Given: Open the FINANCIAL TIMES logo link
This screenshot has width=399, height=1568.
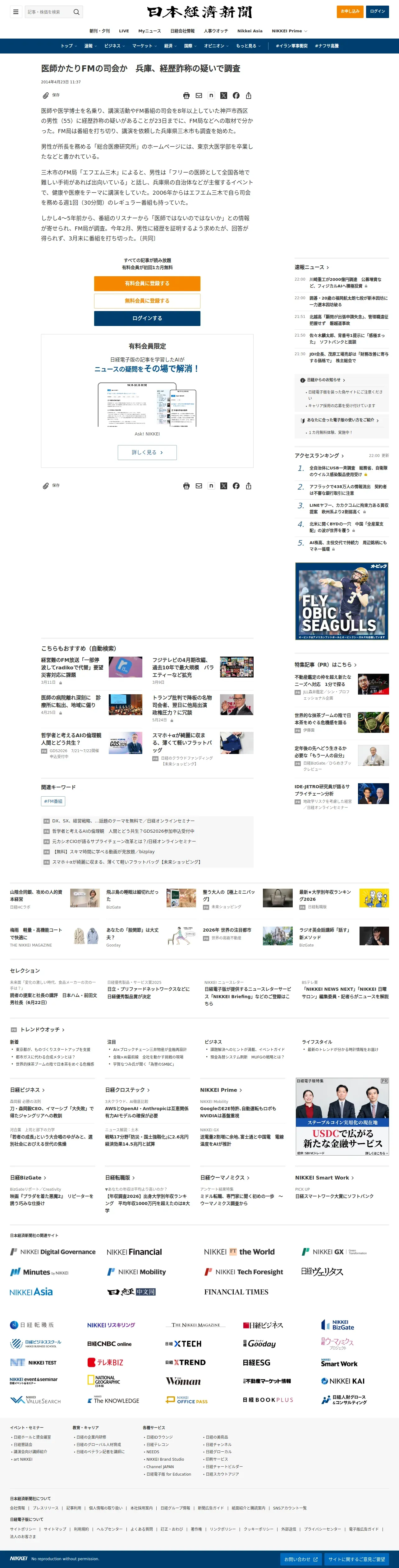Looking at the screenshot, I should (x=236, y=1292).
